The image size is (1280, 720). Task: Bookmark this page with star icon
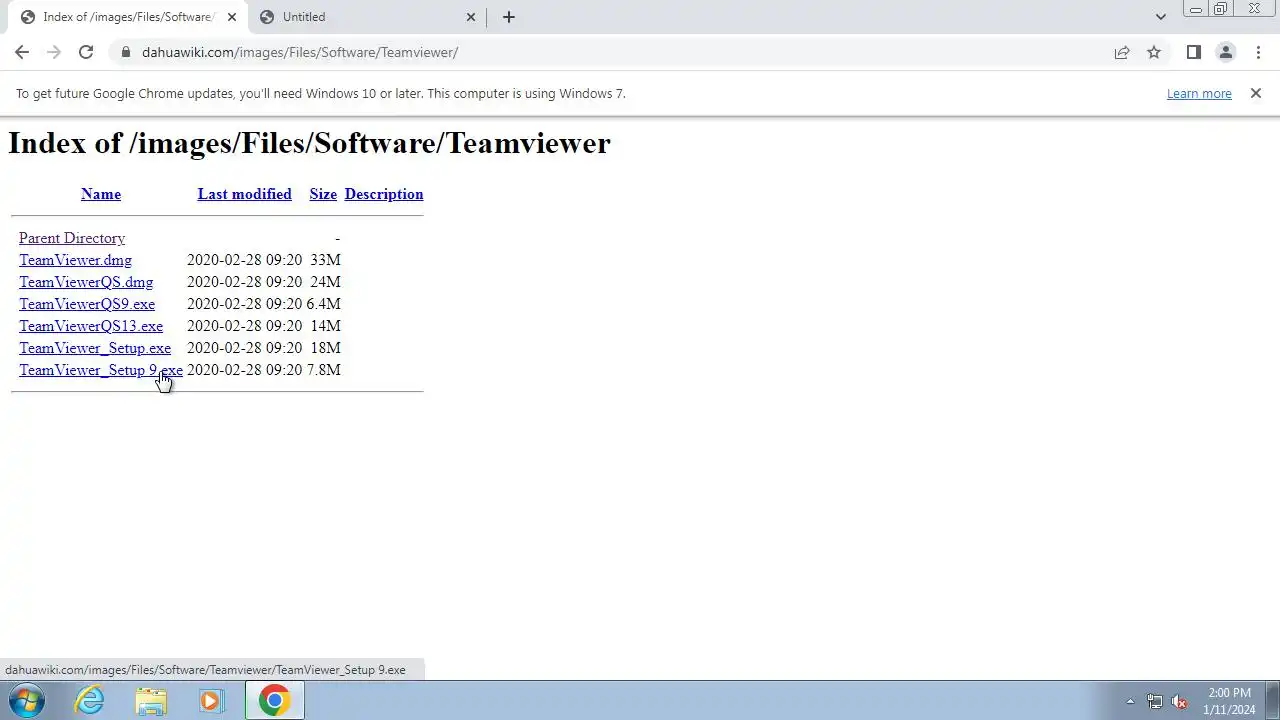pyautogui.click(x=1154, y=52)
